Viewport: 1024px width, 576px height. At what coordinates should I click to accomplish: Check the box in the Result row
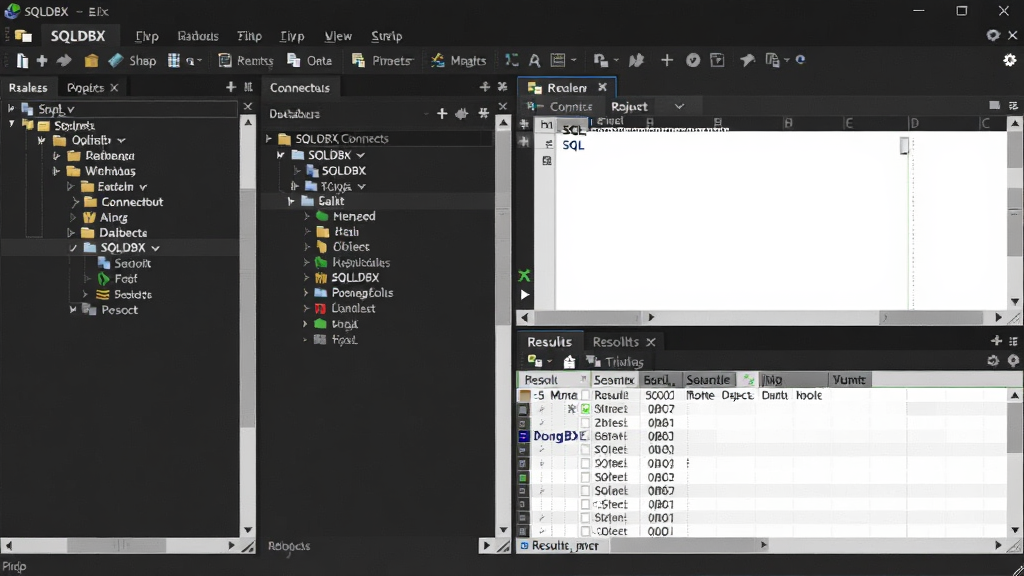tap(585, 395)
